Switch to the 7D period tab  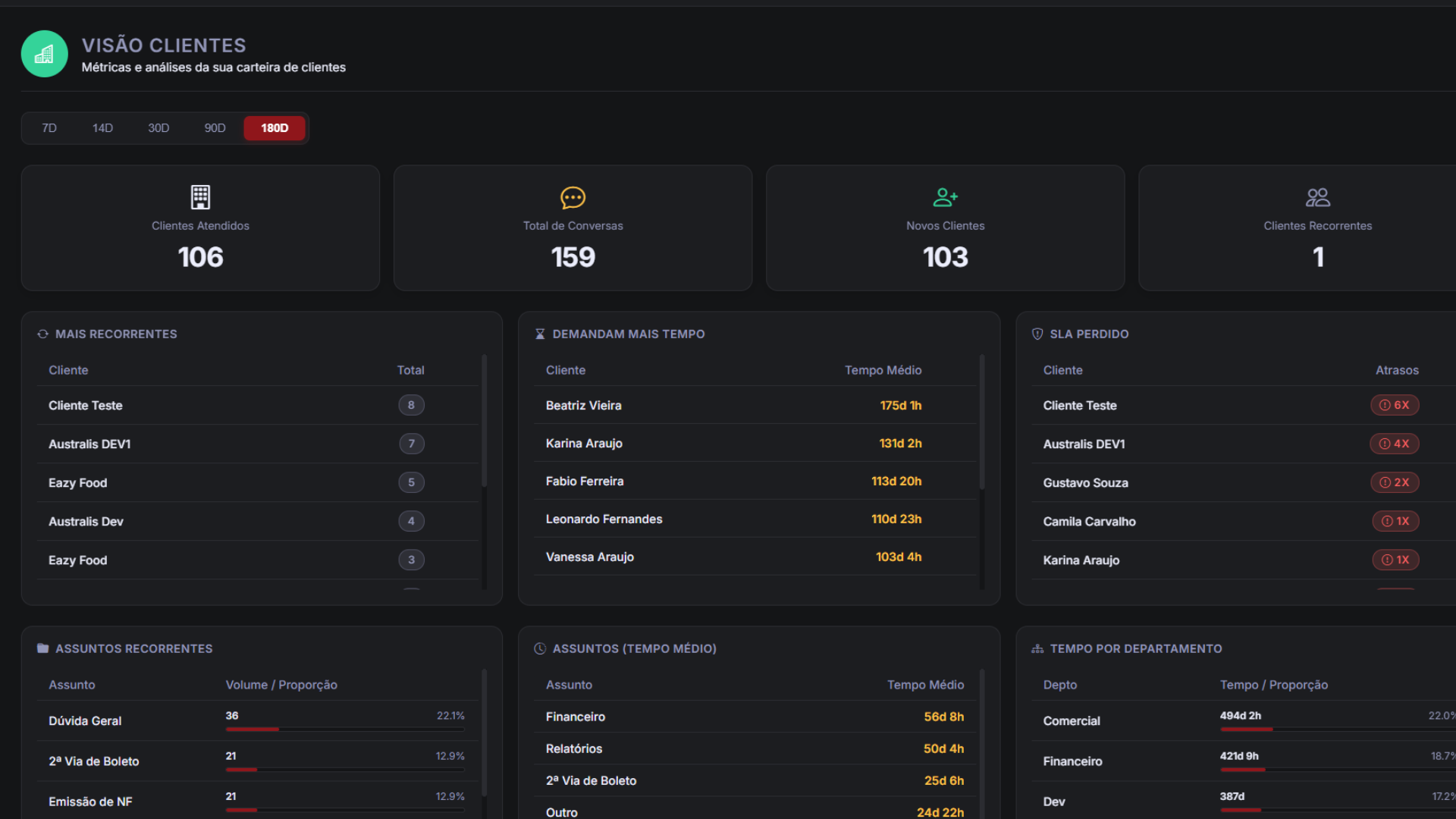(x=49, y=128)
